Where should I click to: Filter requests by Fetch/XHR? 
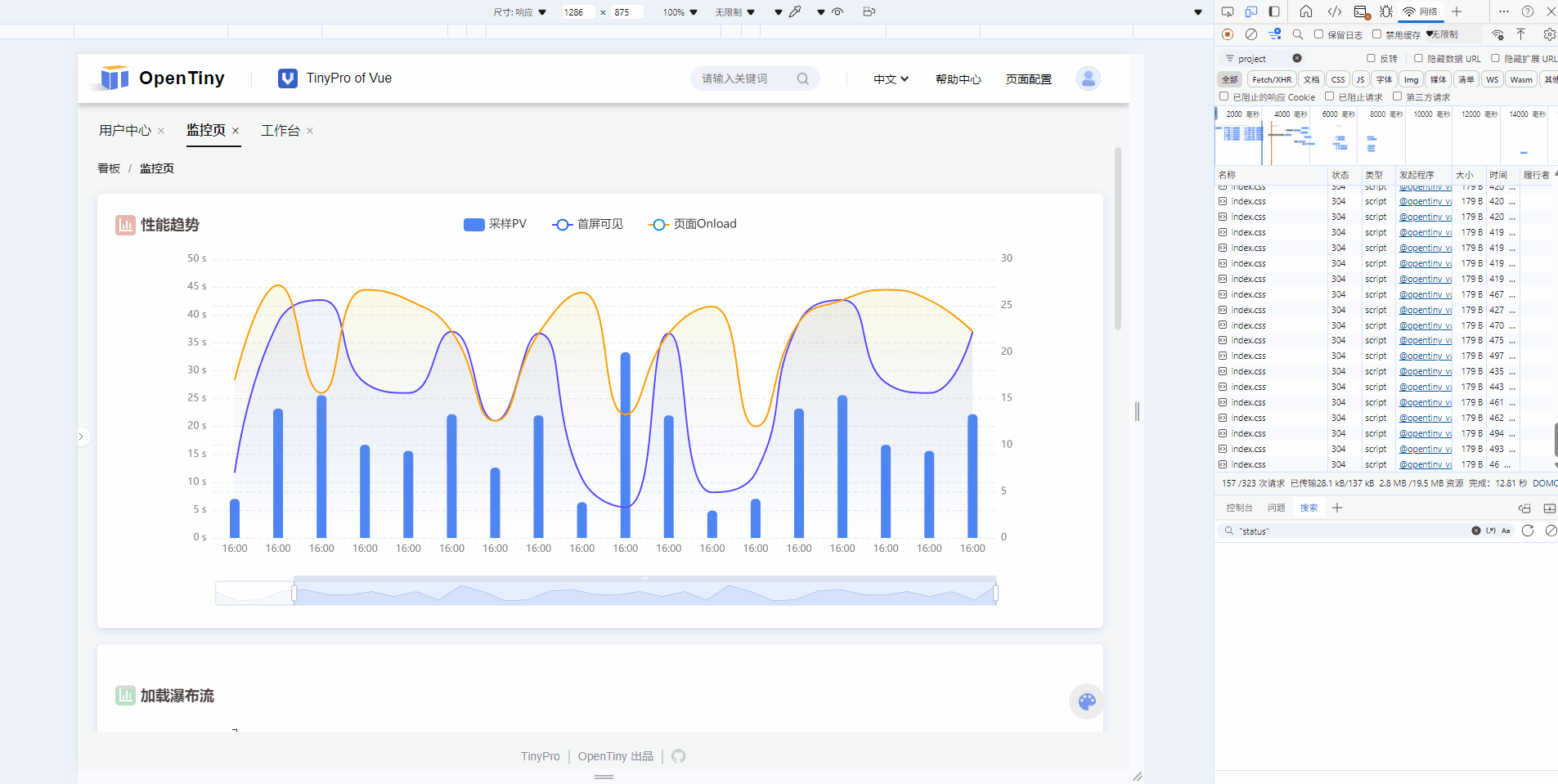point(1272,79)
